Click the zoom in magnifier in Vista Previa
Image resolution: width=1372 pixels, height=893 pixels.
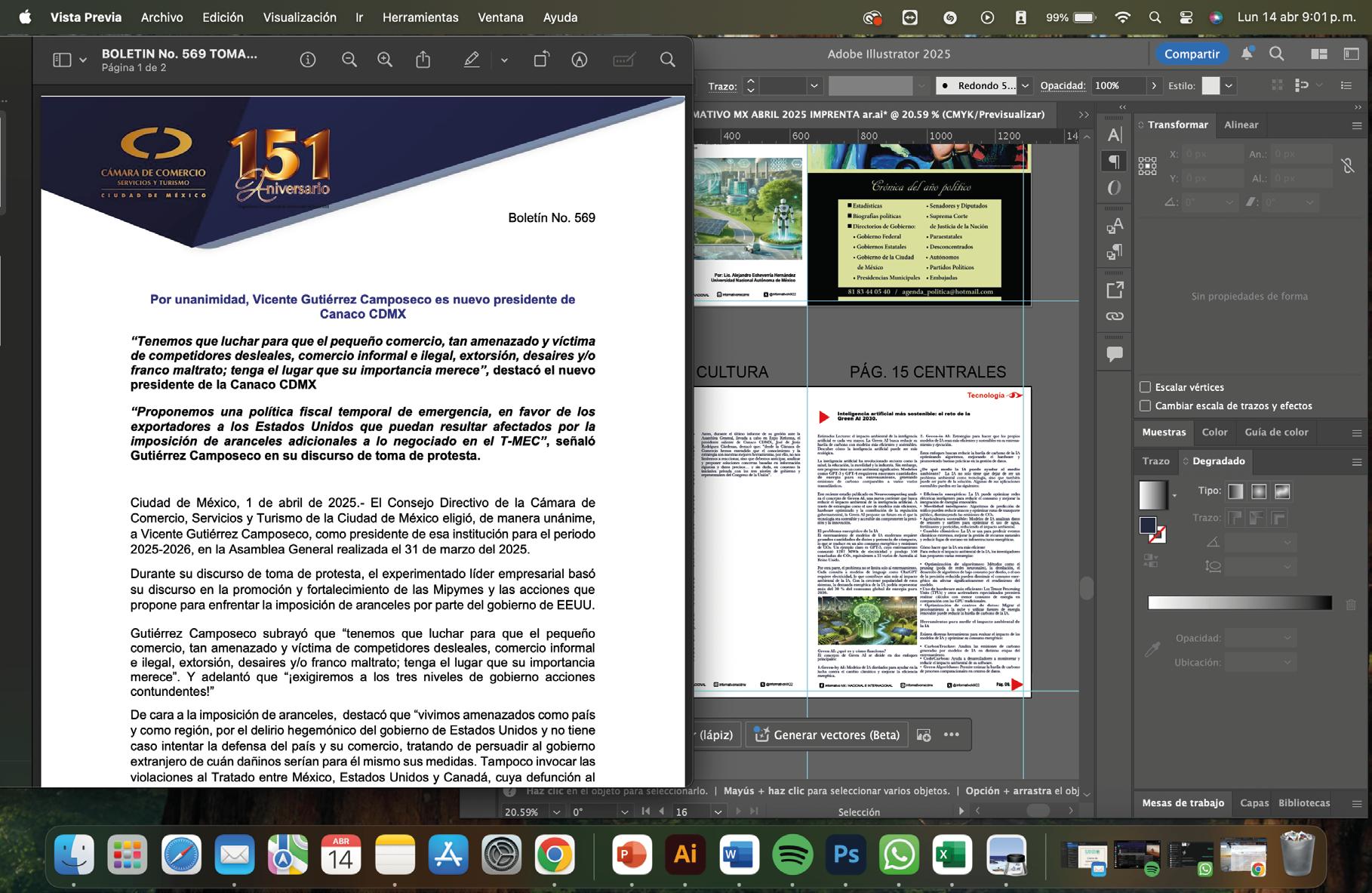pyautogui.click(x=385, y=60)
